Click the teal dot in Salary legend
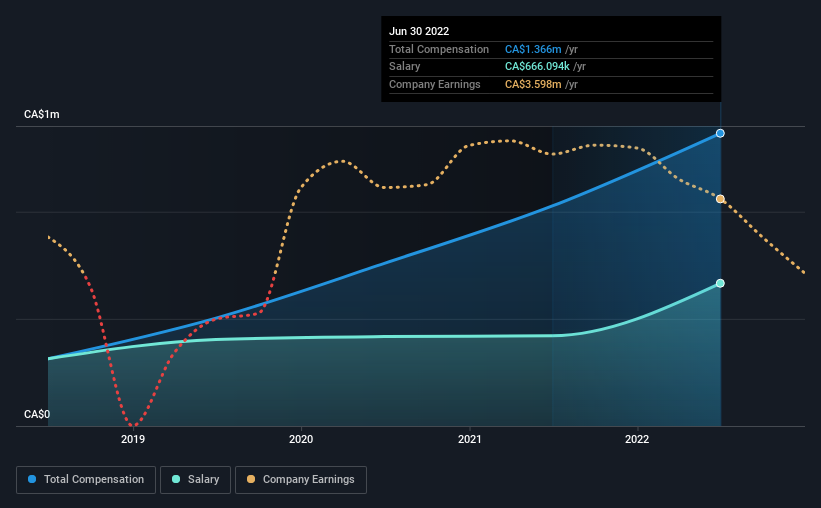Viewport: 821px width, 508px height. coord(176,479)
